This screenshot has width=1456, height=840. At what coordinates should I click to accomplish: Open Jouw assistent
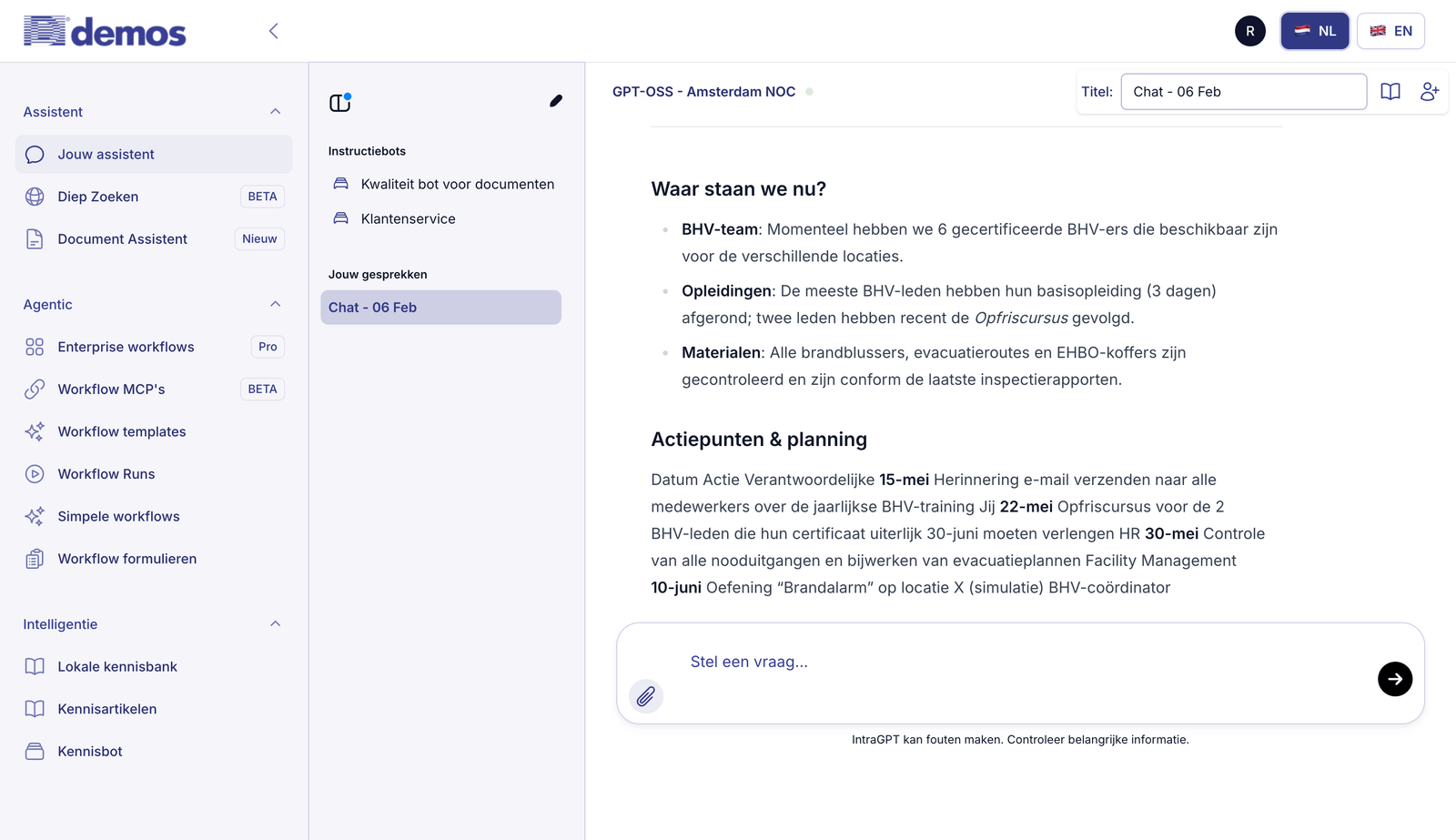pyautogui.click(x=106, y=154)
